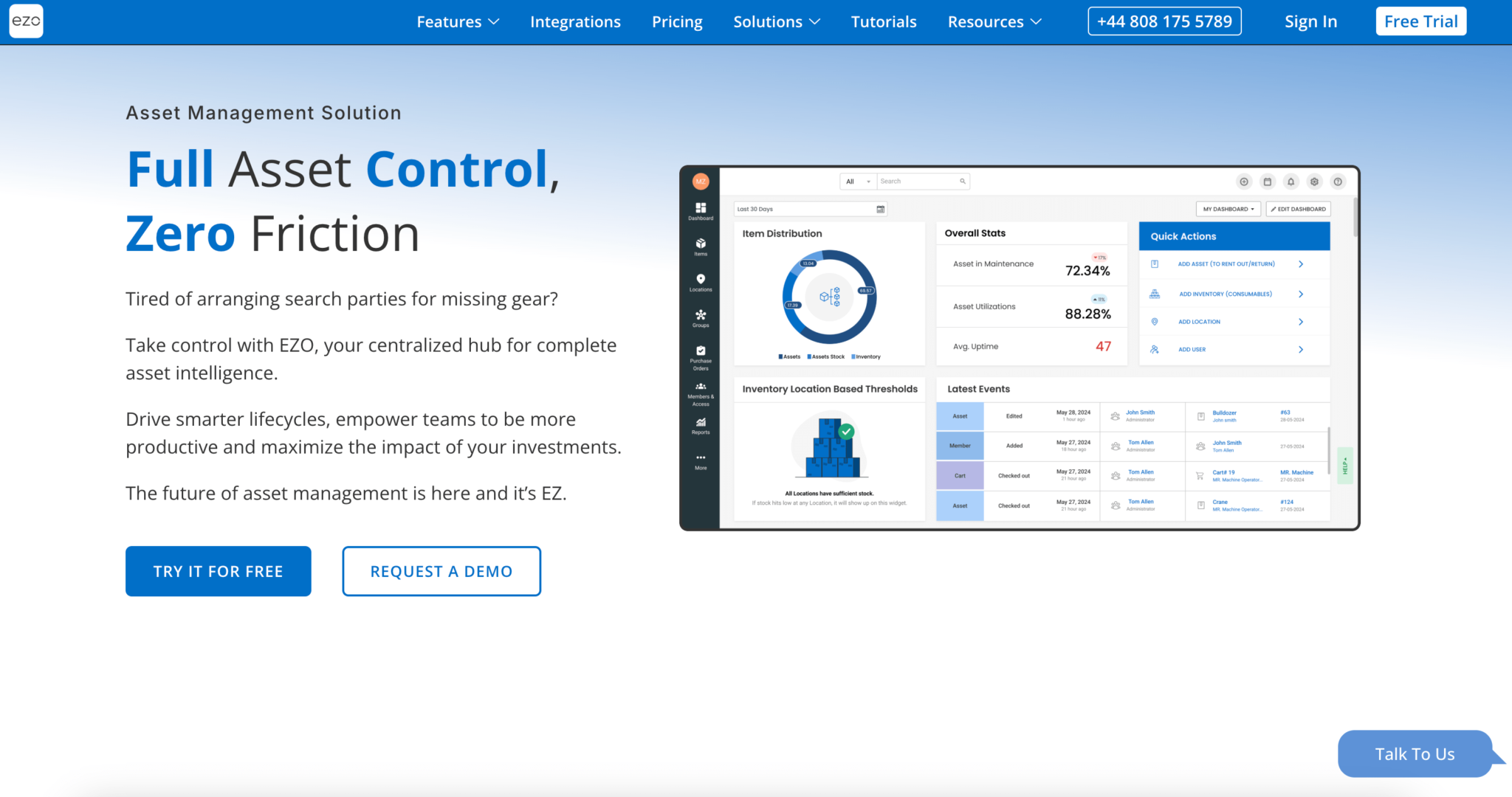Open the Tutorials nav item
This screenshot has height=797, width=1512.
tap(884, 22)
